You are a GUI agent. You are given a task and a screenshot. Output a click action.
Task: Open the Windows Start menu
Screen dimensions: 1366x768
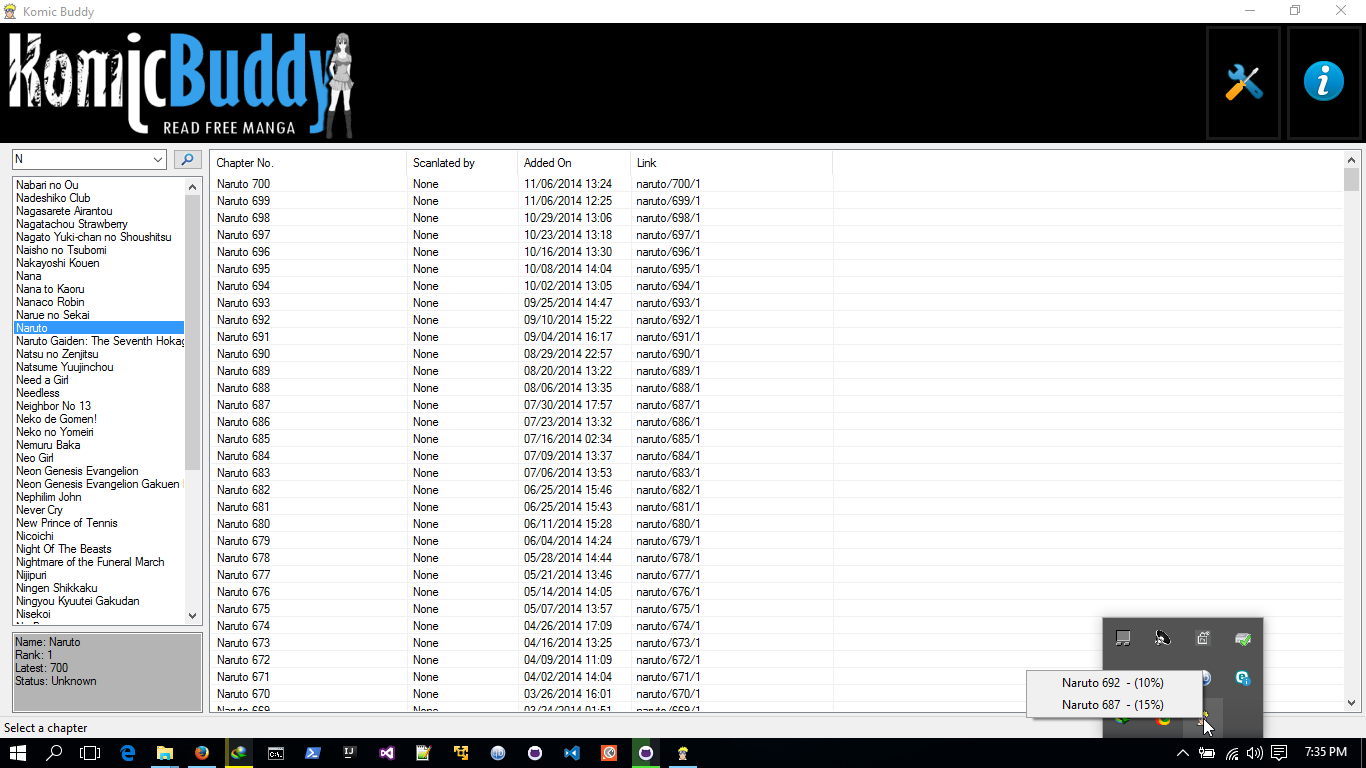pos(17,753)
